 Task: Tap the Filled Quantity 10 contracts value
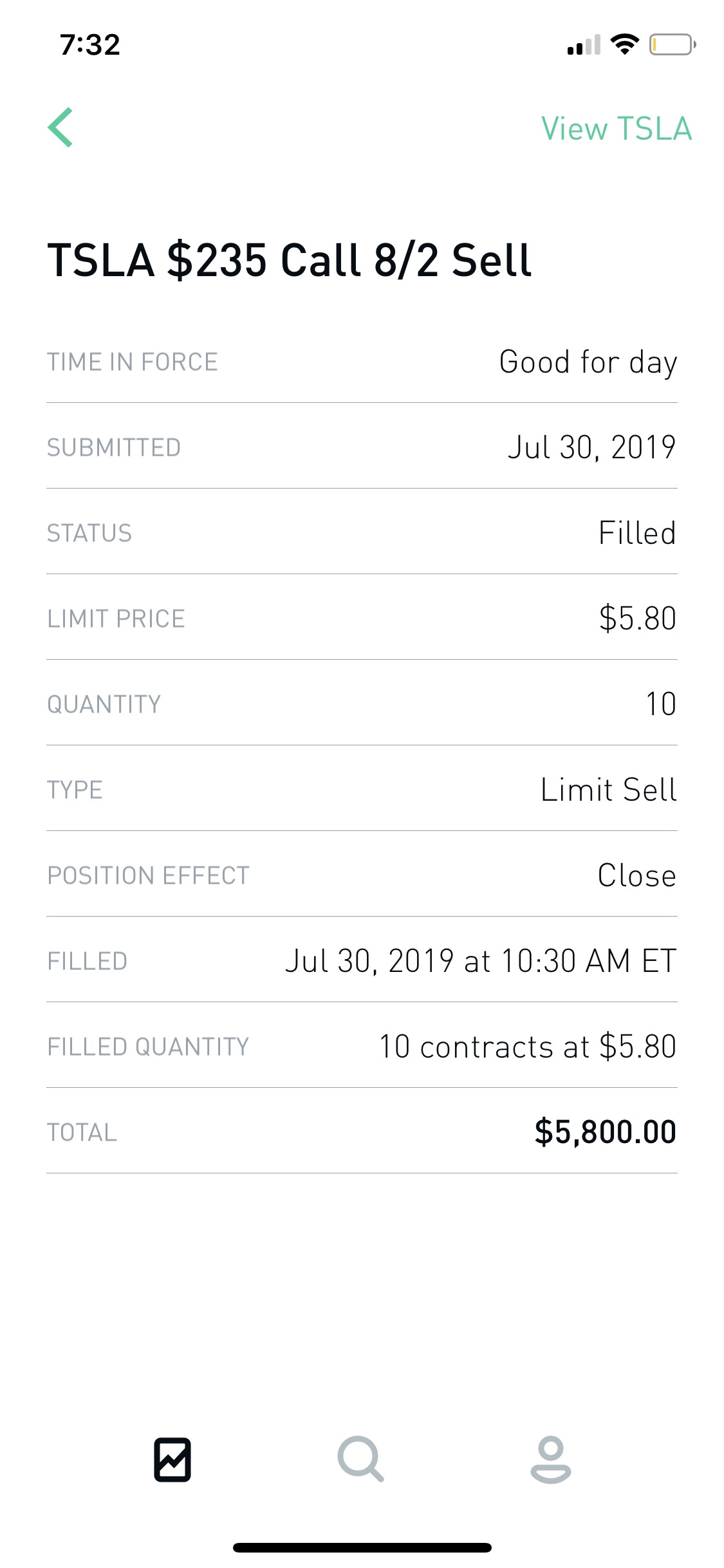[528, 1047]
